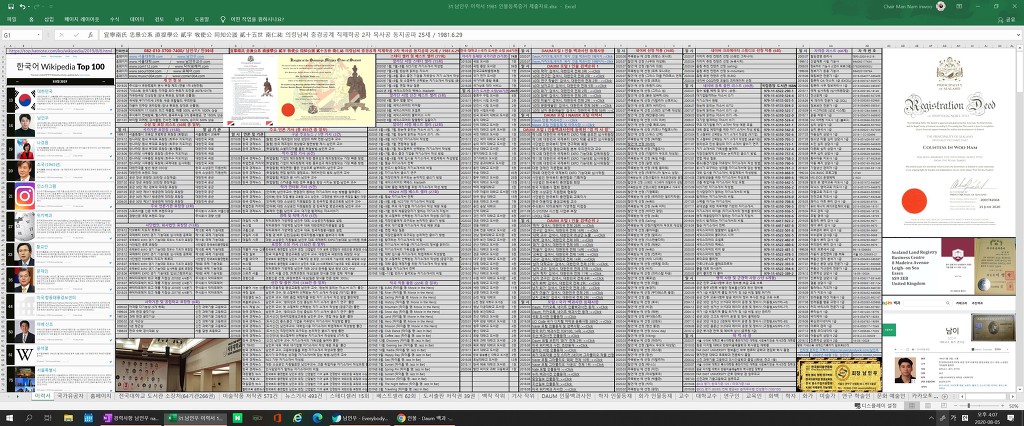The image size is (1024, 426).
Task: Open the Windows Start menu
Action: (x=9, y=416)
